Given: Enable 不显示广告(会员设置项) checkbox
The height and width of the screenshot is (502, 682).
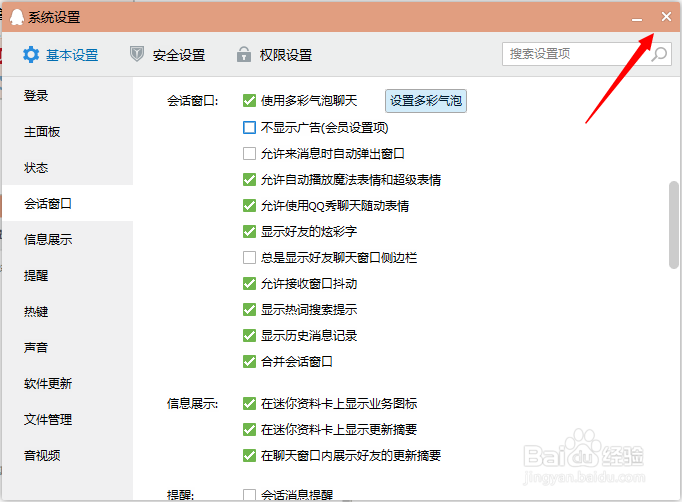Looking at the screenshot, I should pos(249,127).
